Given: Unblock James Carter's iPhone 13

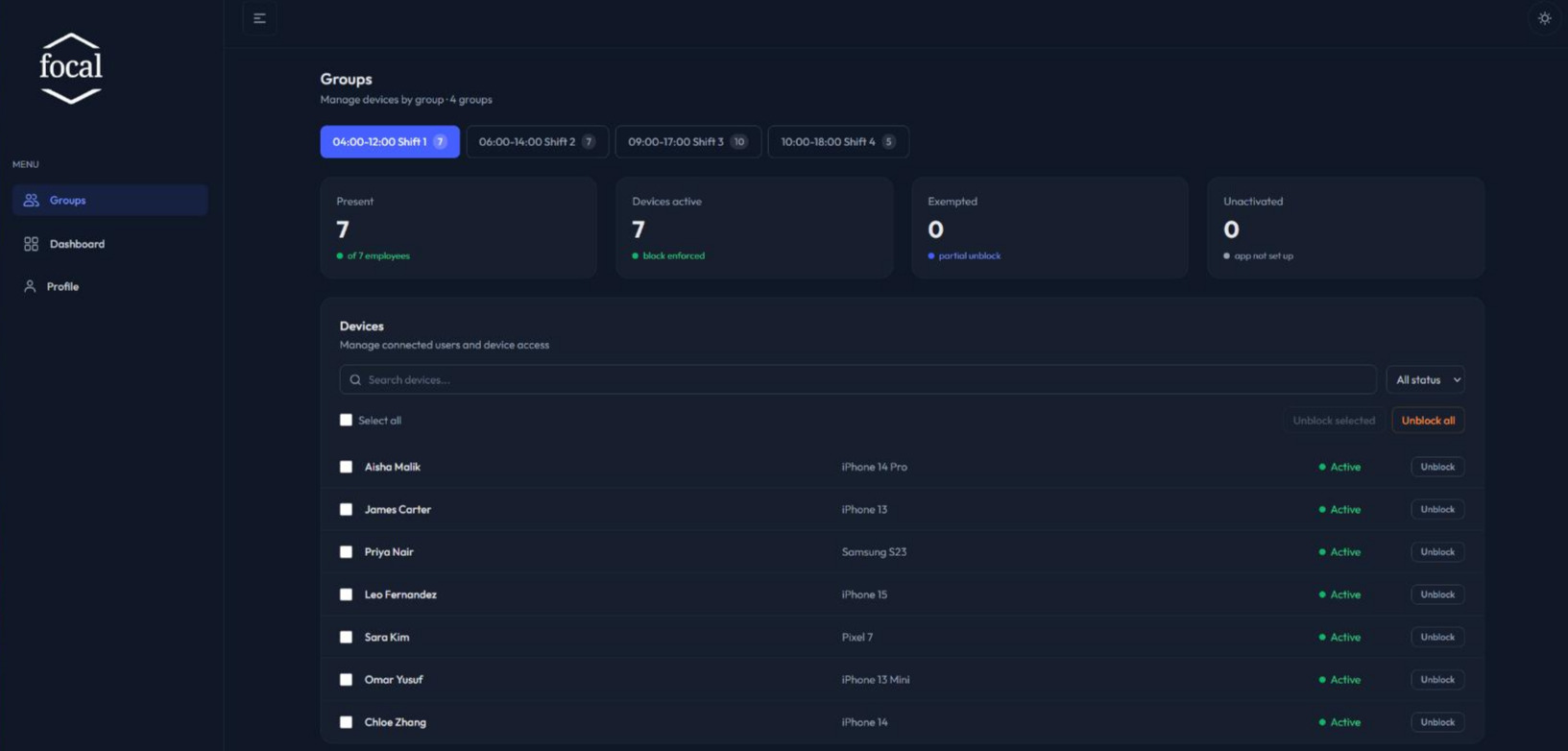Looking at the screenshot, I should coord(1437,509).
